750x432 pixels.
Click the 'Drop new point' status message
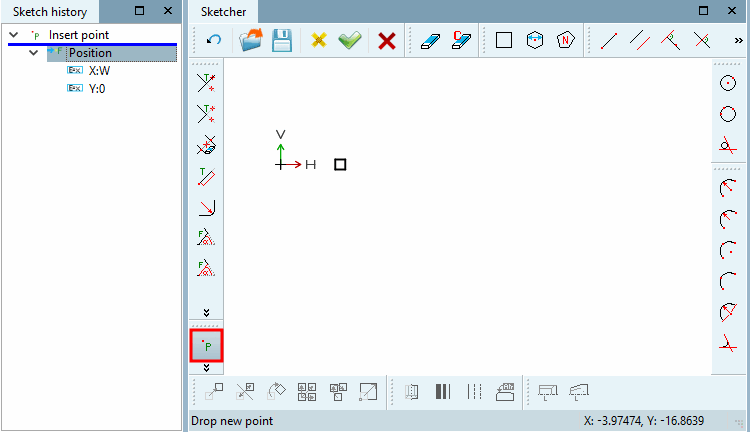[232, 421]
